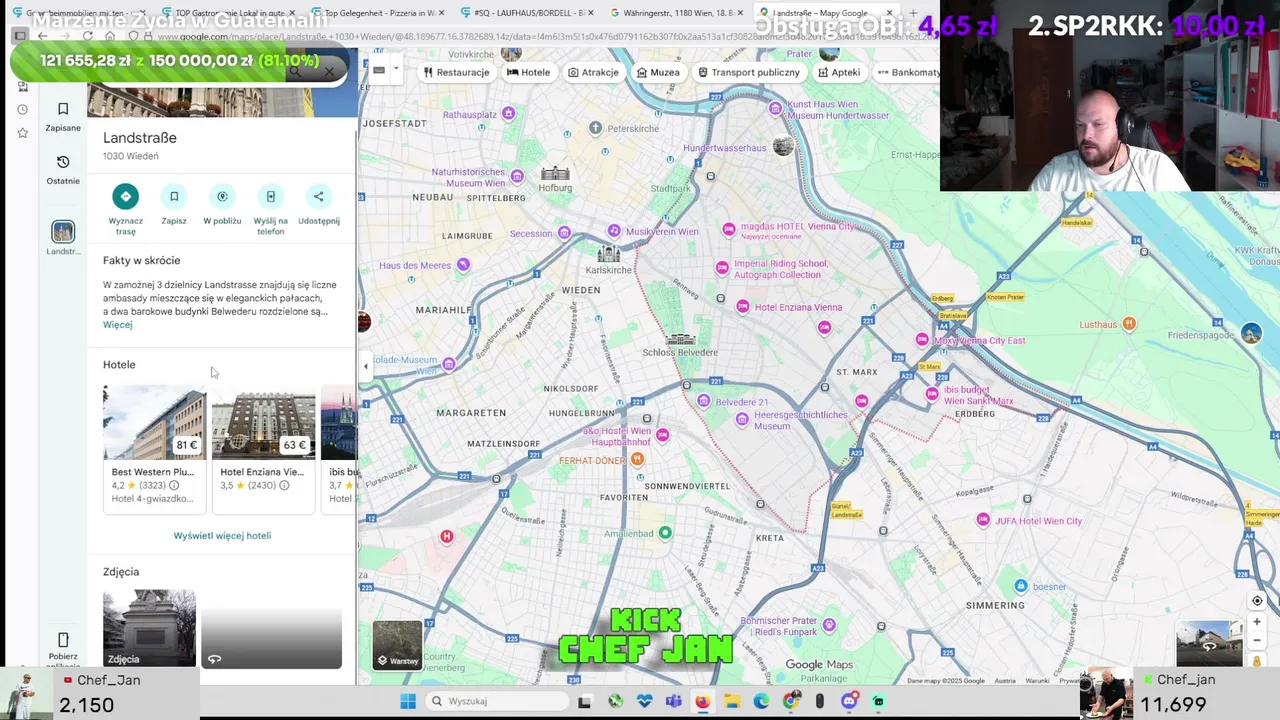Switch to the TOP Gastronomie Lokal tab
This screenshot has width=1280, height=720.
pyautogui.click(x=229, y=13)
